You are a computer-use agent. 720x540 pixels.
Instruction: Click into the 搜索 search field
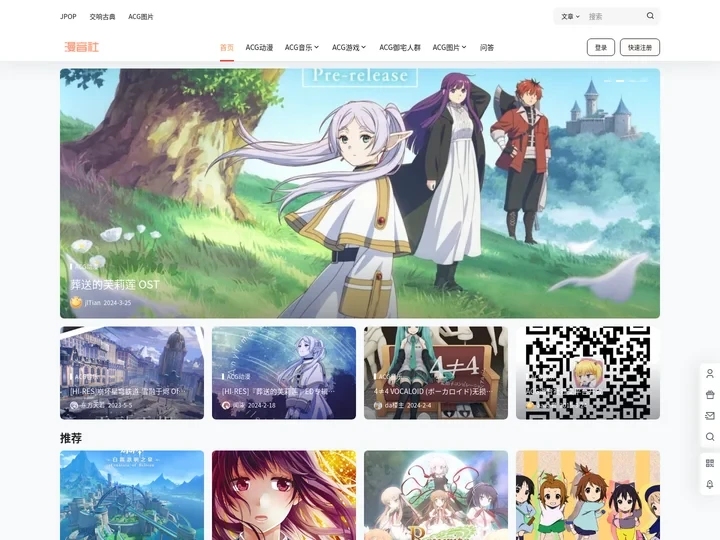click(x=614, y=17)
